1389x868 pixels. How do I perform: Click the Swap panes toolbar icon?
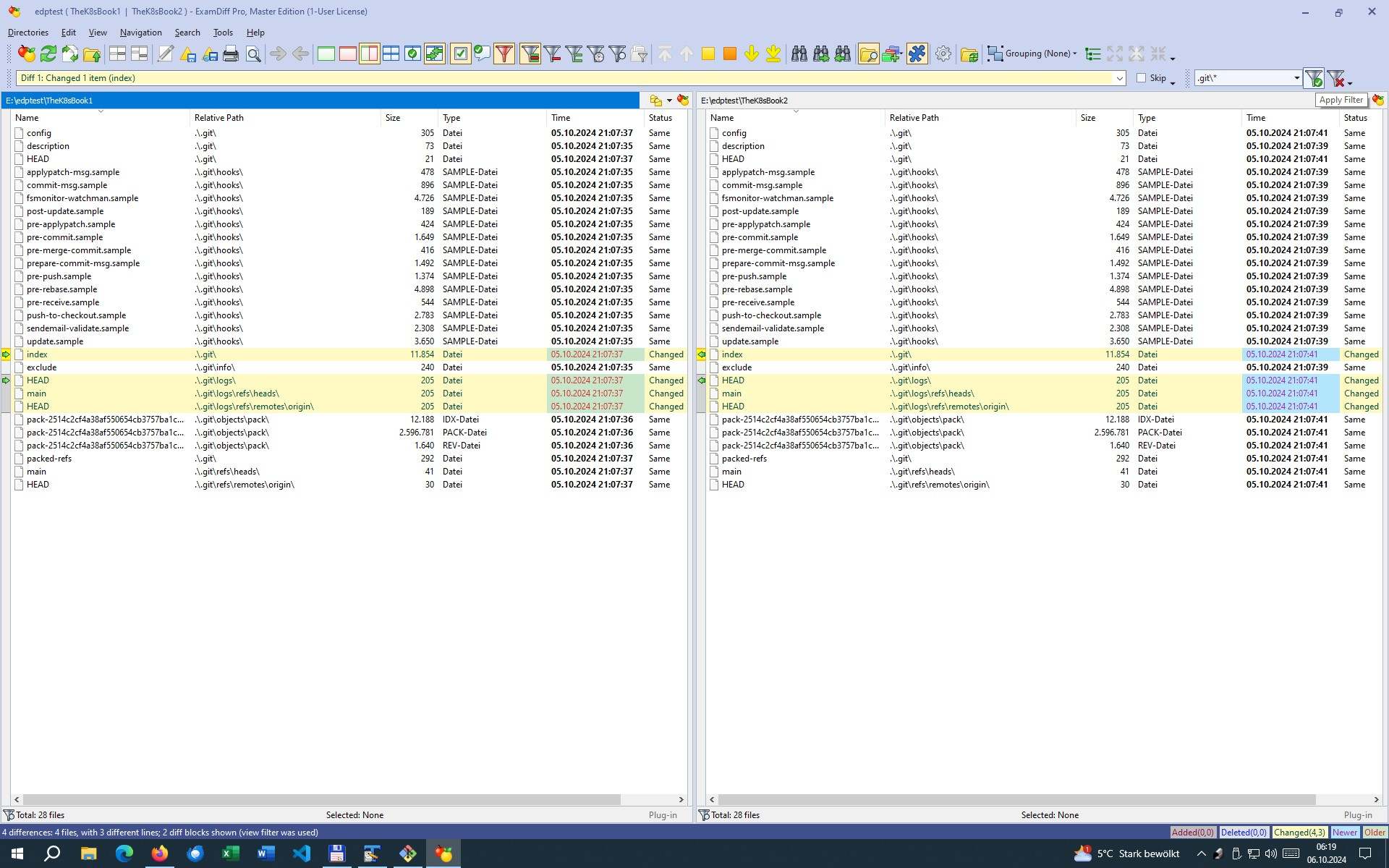[x=69, y=54]
